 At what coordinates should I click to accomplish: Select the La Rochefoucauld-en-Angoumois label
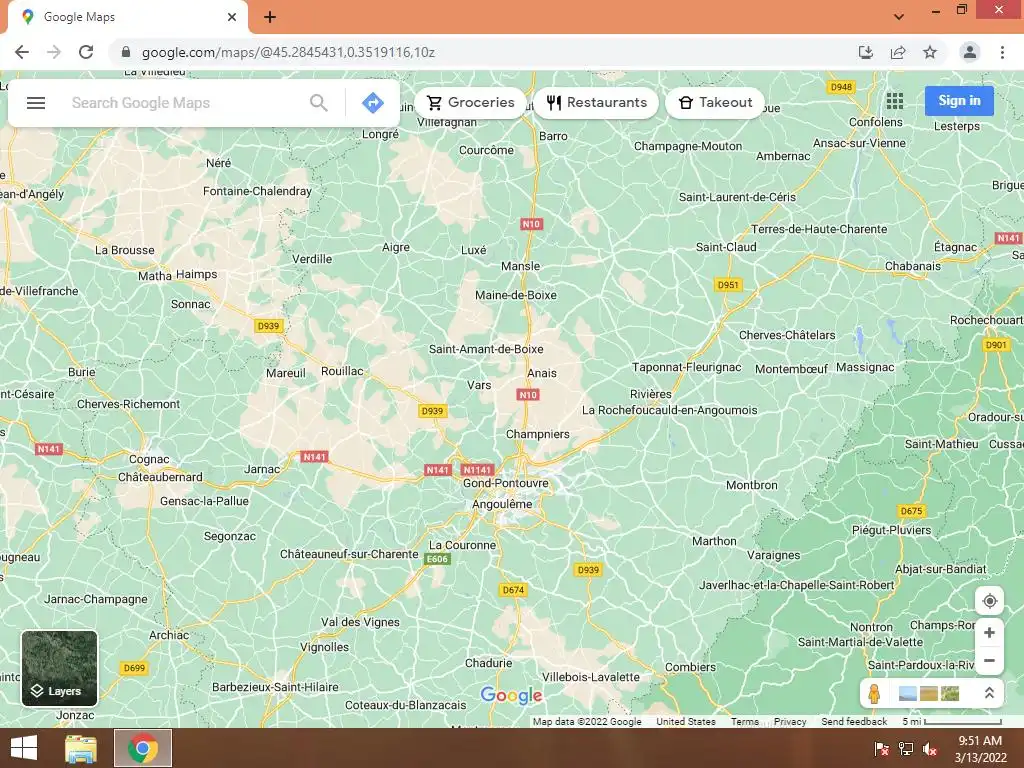point(669,410)
